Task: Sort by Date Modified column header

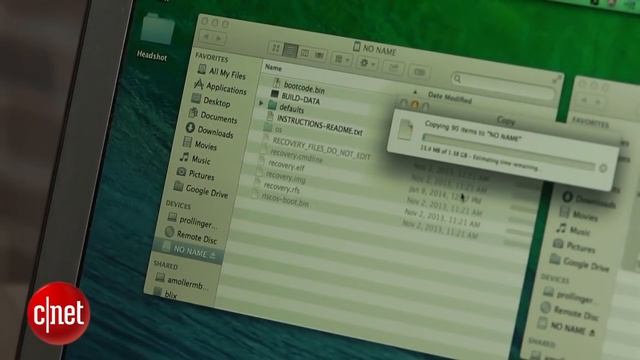Action: 450,98
